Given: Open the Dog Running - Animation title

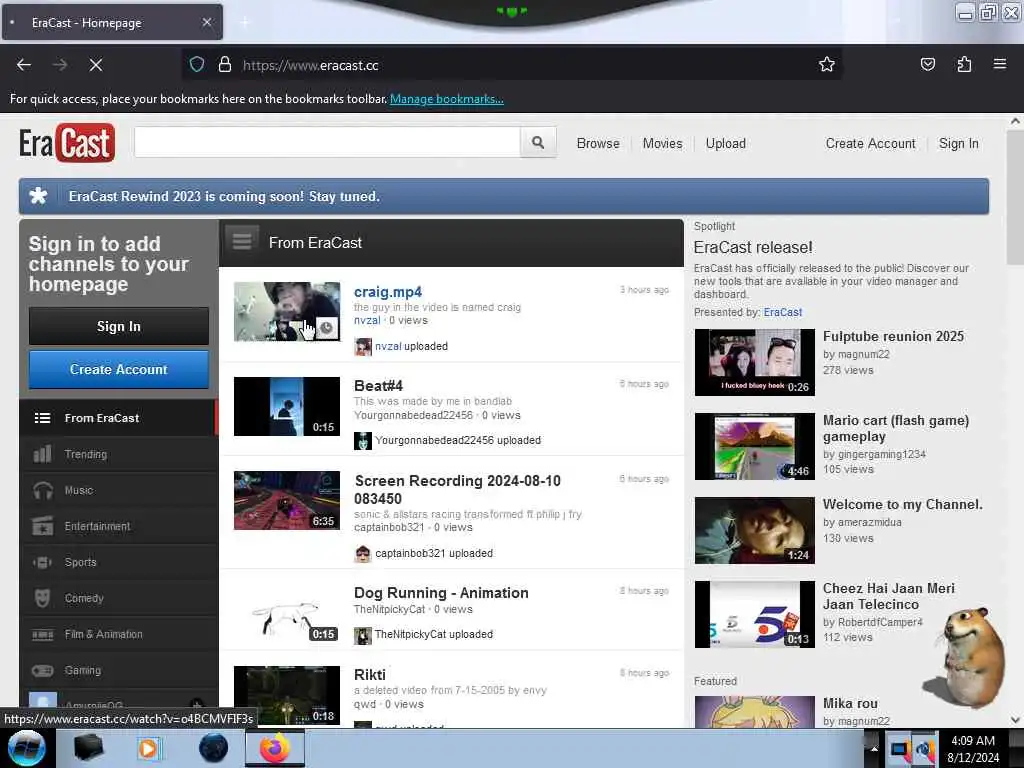Looking at the screenshot, I should (x=441, y=592).
